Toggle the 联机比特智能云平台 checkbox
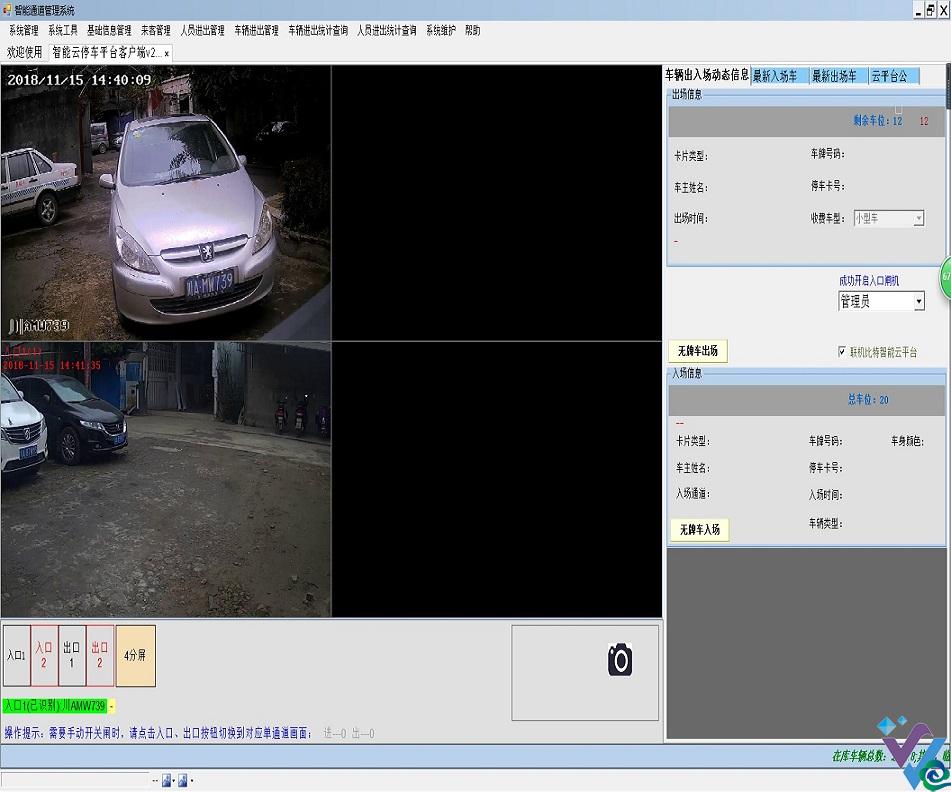 [842, 352]
